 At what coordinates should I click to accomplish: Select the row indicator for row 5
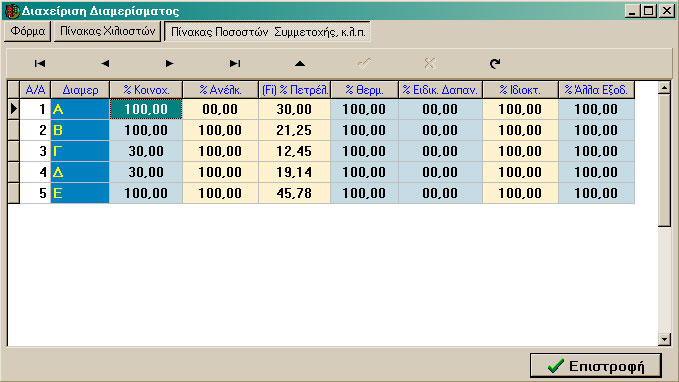[x=14, y=193]
